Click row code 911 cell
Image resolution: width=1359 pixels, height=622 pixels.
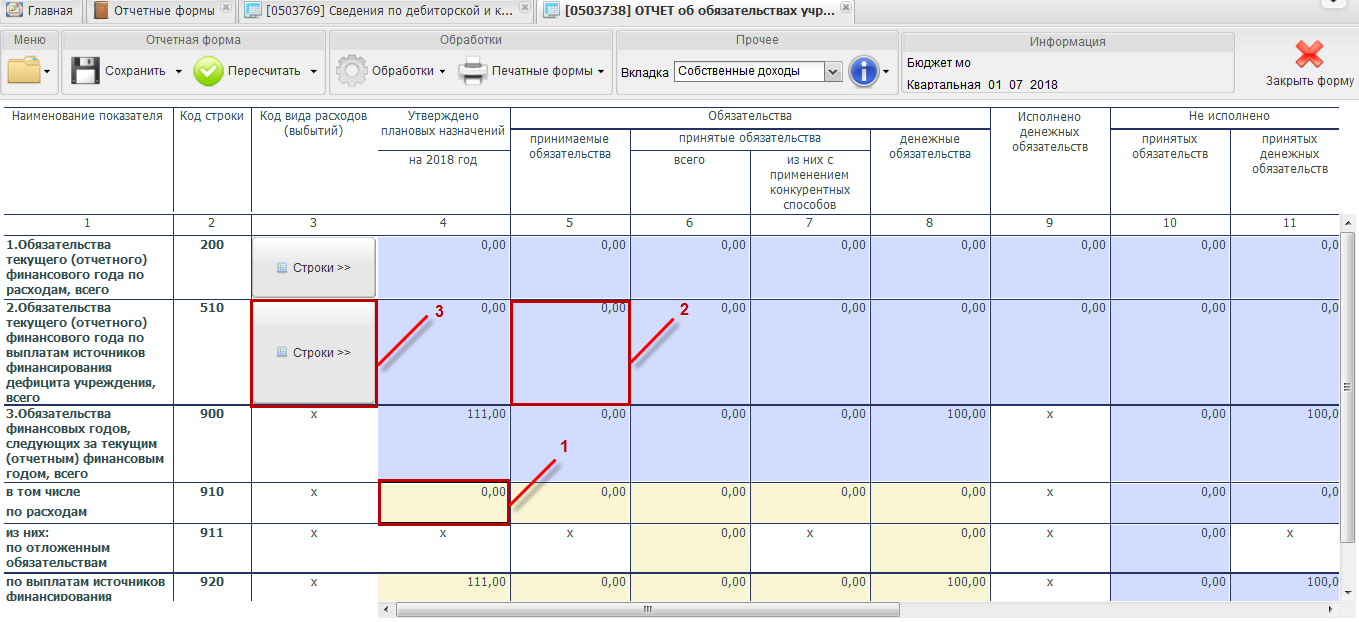212,548
